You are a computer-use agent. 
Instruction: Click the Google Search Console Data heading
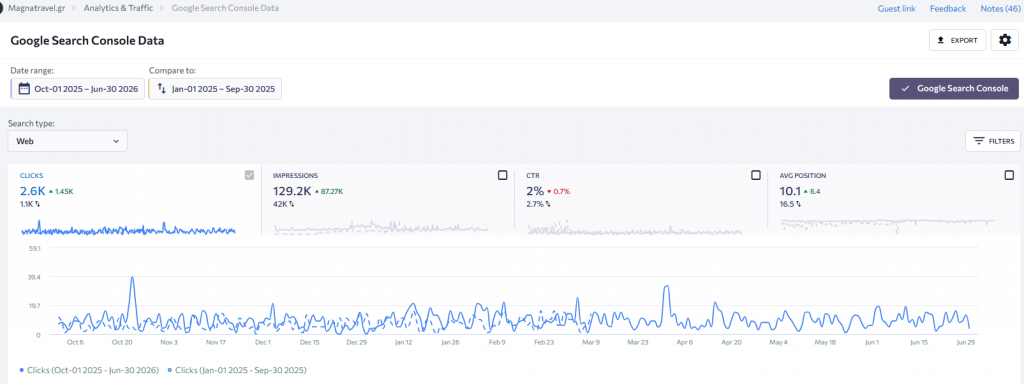tap(87, 40)
